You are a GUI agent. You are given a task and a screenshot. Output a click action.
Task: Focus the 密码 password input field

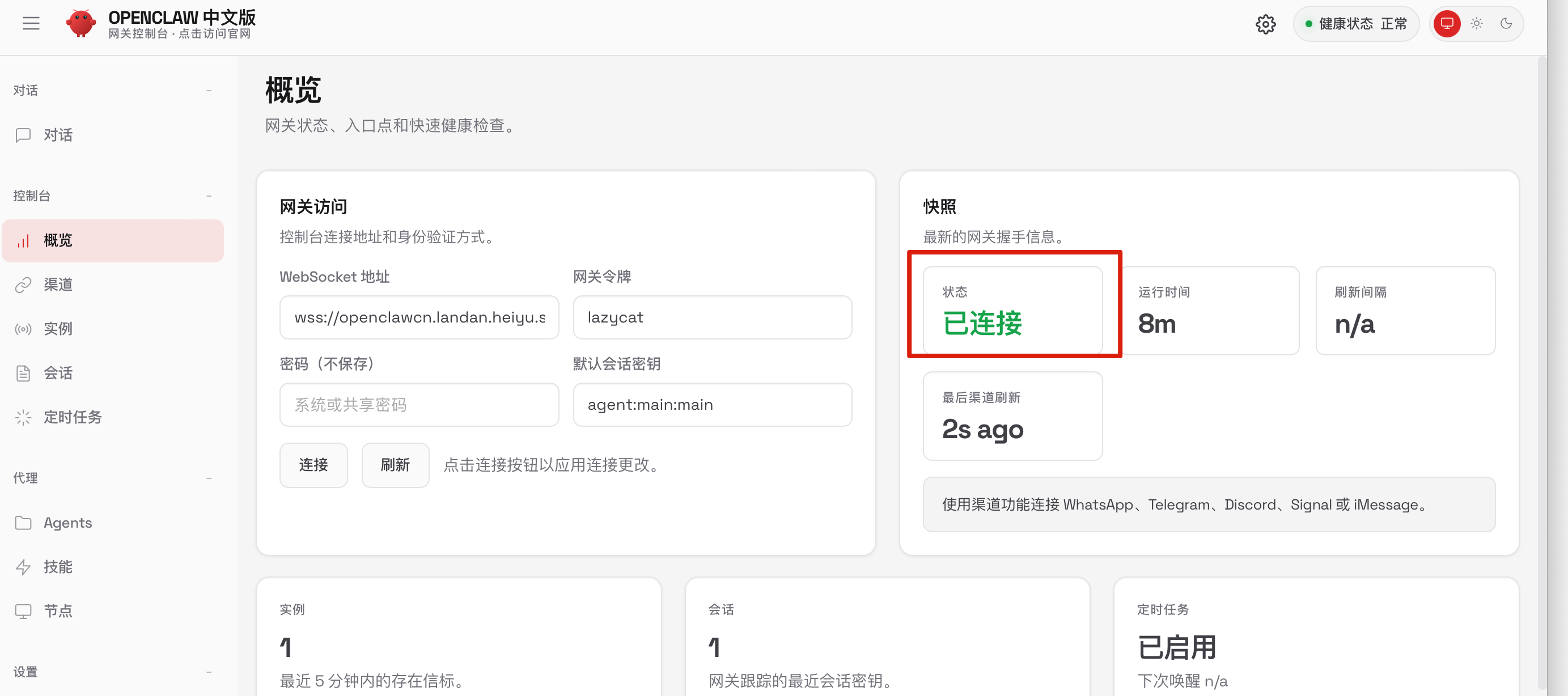coord(419,405)
